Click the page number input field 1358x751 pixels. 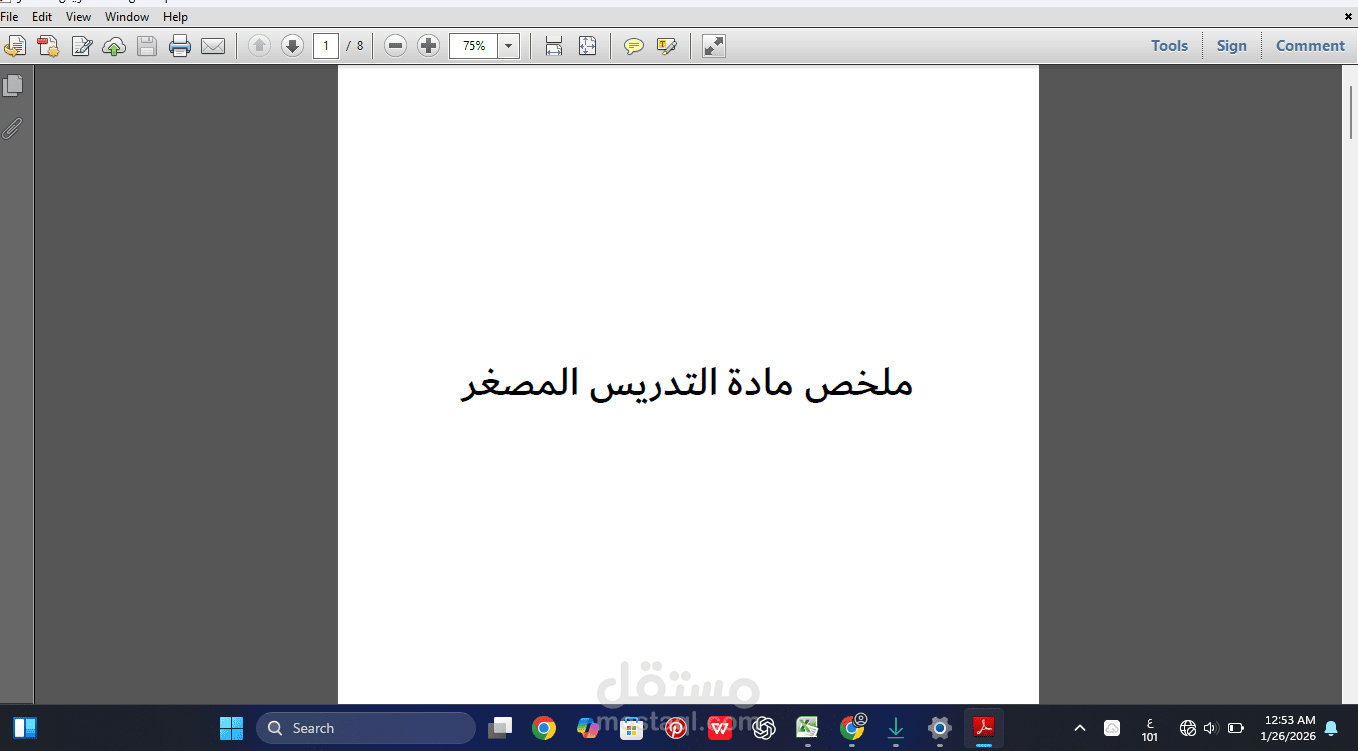click(326, 46)
